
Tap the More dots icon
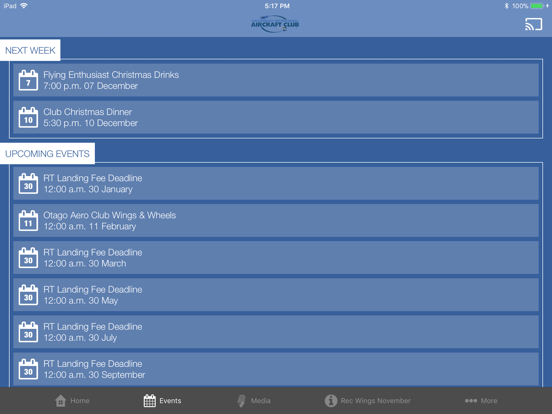click(x=471, y=401)
